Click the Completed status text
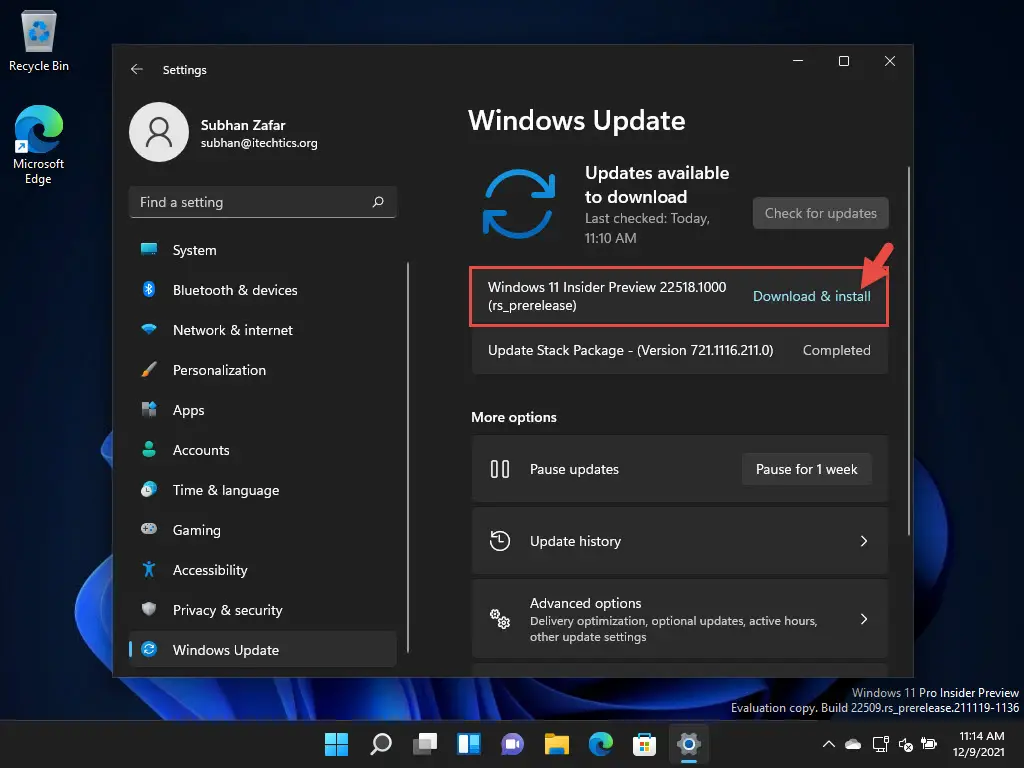The height and width of the screenshot is (768, 1024). coord(837,350)
